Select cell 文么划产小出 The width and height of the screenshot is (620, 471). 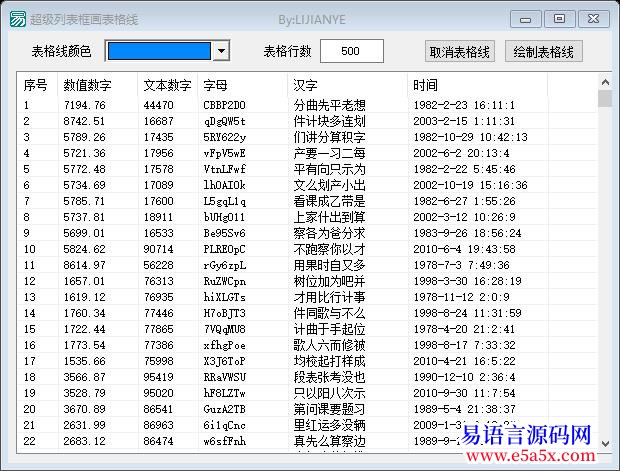329,185
